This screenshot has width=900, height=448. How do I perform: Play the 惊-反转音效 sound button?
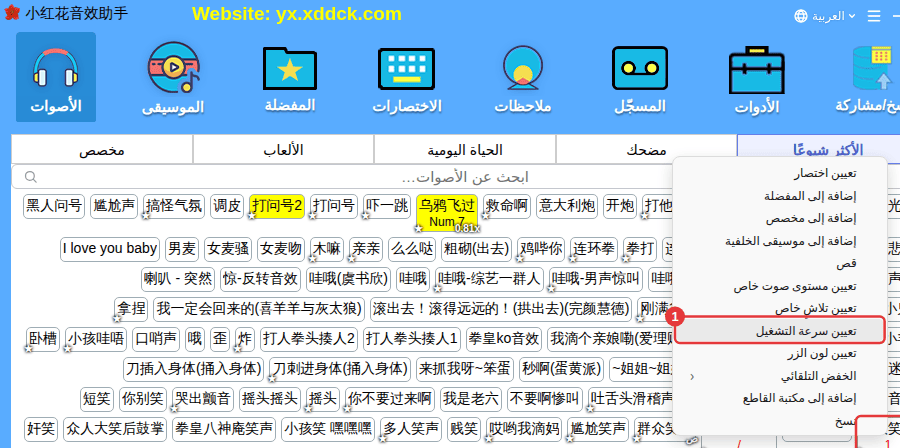(261, 279)
